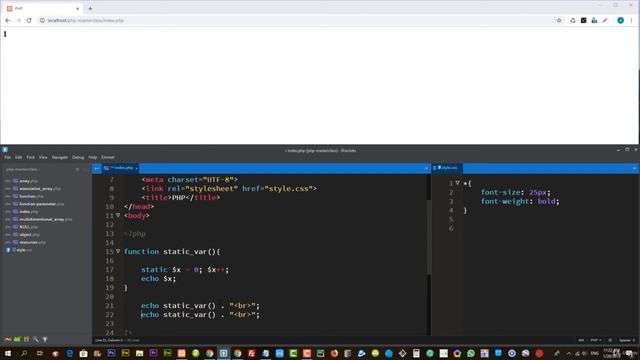Click line 21 echo static_var() code

(200, 306)
